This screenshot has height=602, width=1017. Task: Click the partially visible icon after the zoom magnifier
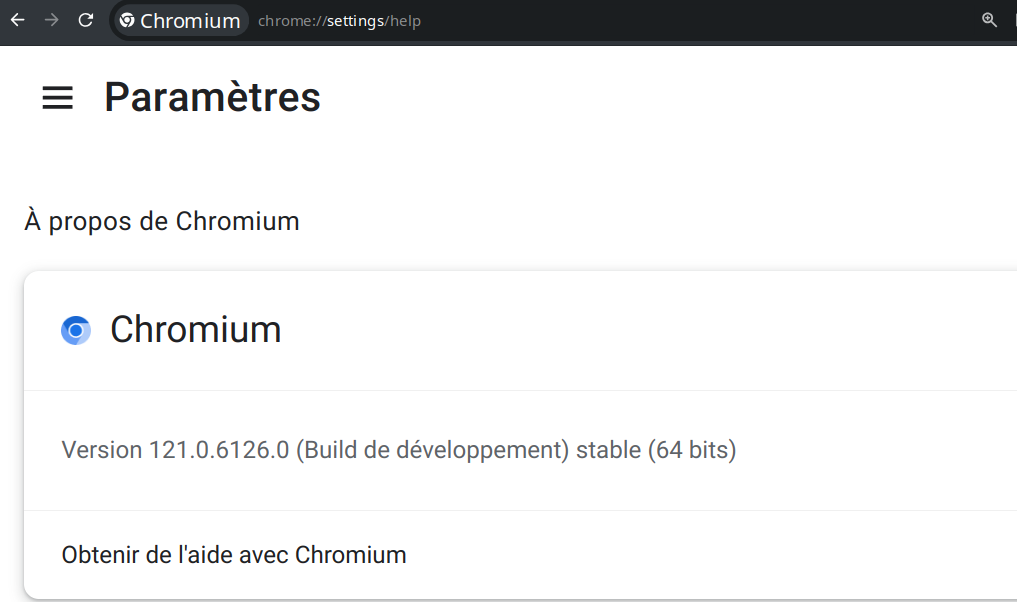tap(1015, 20)
